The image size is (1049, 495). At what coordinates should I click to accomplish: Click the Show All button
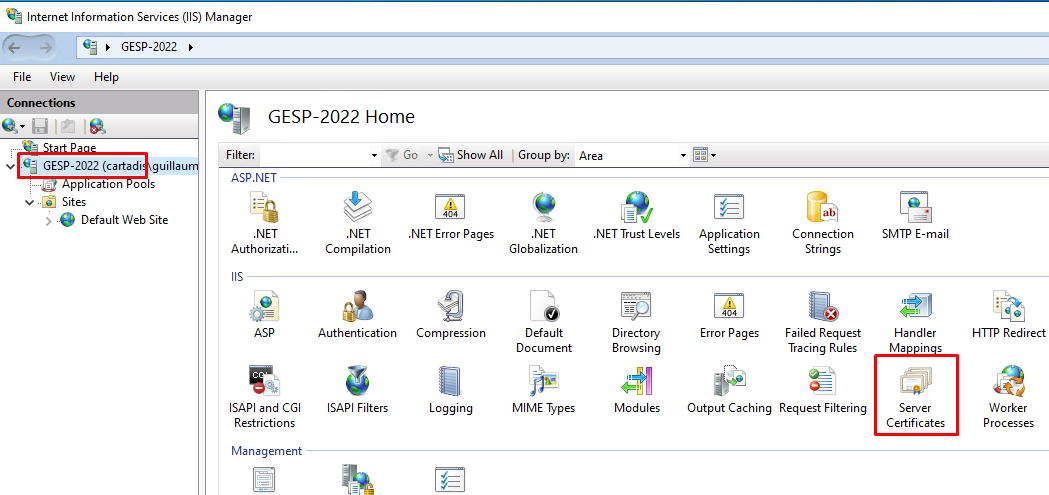(x=470, y=155)
